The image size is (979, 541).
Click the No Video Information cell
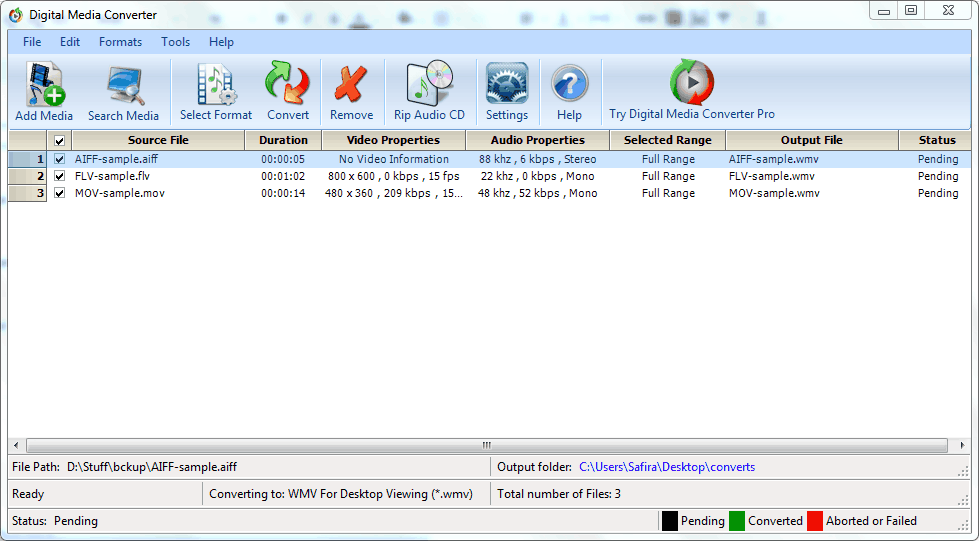click(x=394, y=159)
